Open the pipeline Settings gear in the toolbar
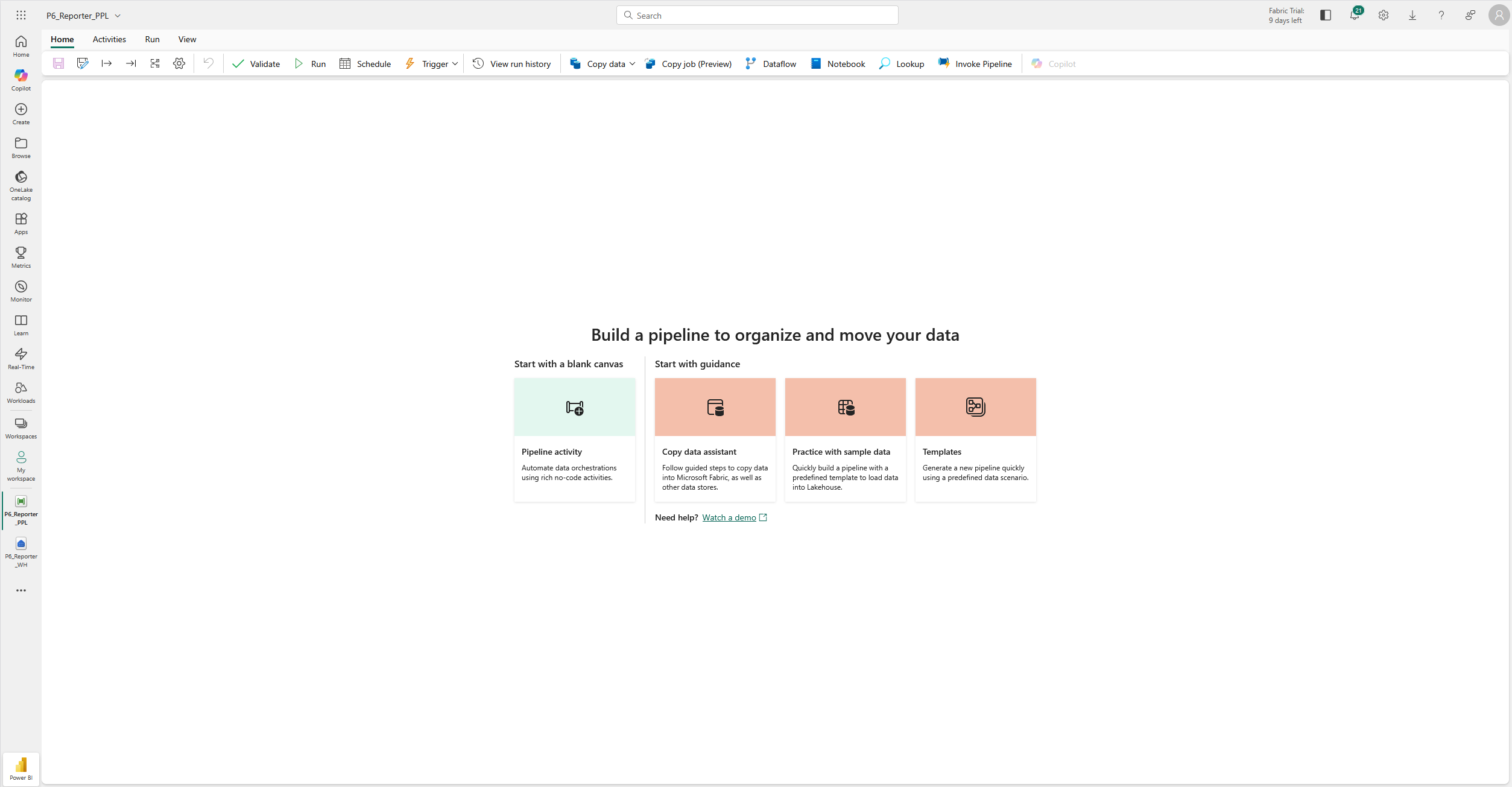 [x=179, y=63]
